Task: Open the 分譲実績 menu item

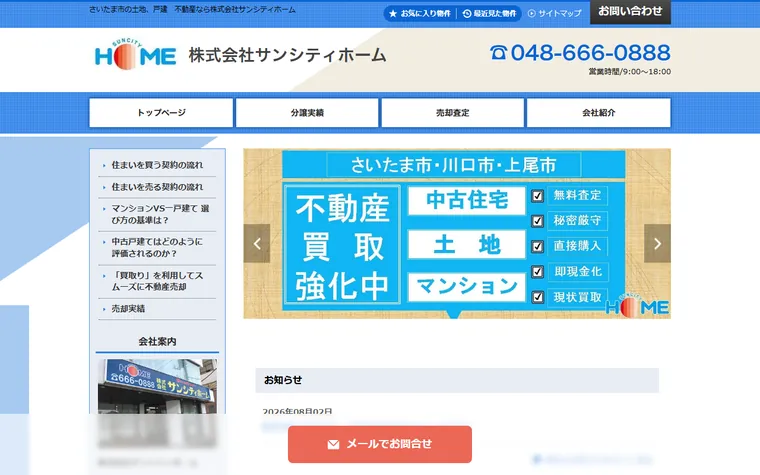Action: [307, 112]
